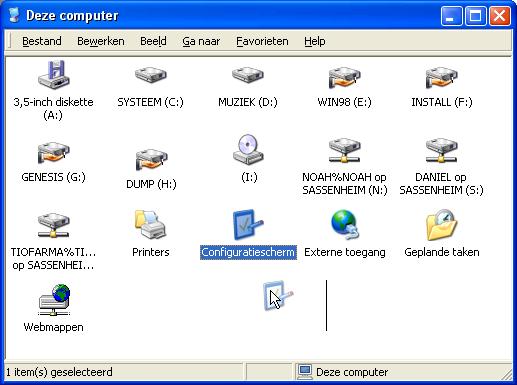Image resolution: width=517 pixels, height=385 pixels.
Task: Click the Deze computer title bar icon
Action: coord(14,15)
